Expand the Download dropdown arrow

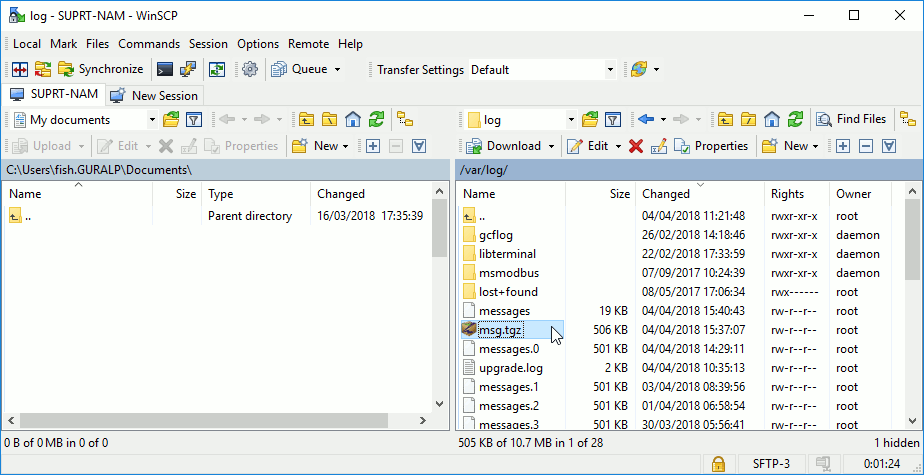pyautogui.click(x=551, y=146)
